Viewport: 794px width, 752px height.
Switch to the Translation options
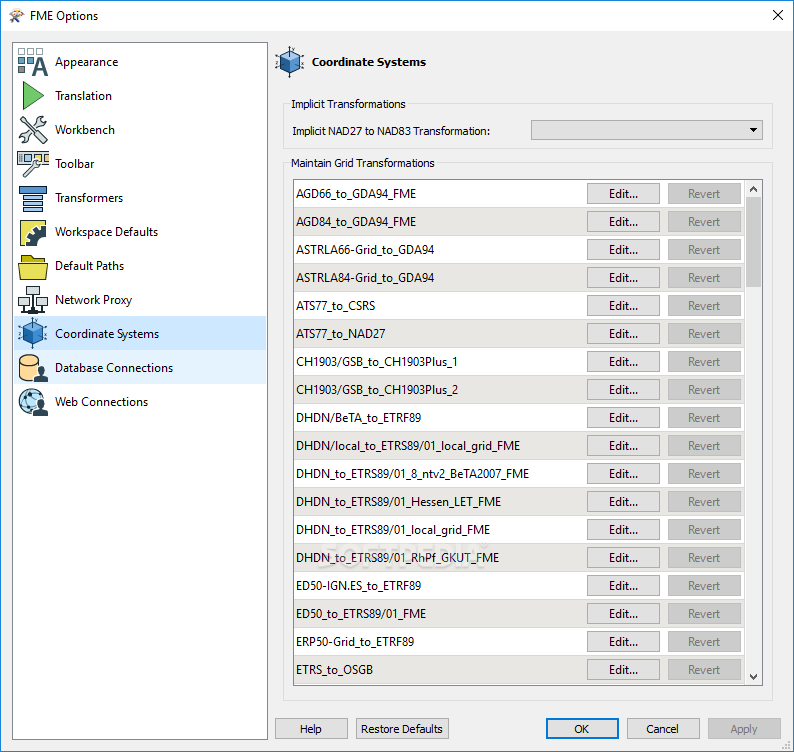point(84,96)
